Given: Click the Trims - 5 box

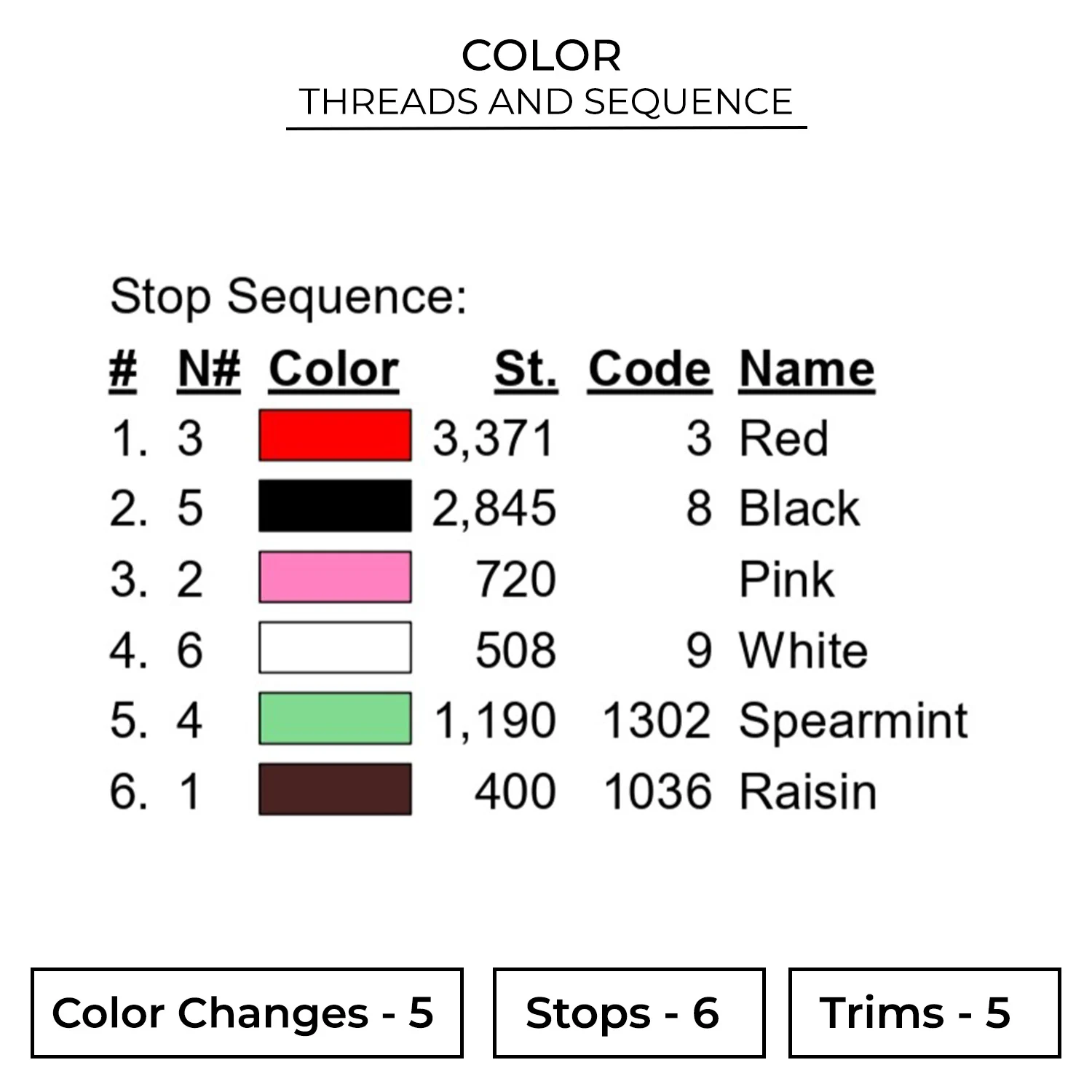Looking at the screenshot, I should click(924, 1013).
